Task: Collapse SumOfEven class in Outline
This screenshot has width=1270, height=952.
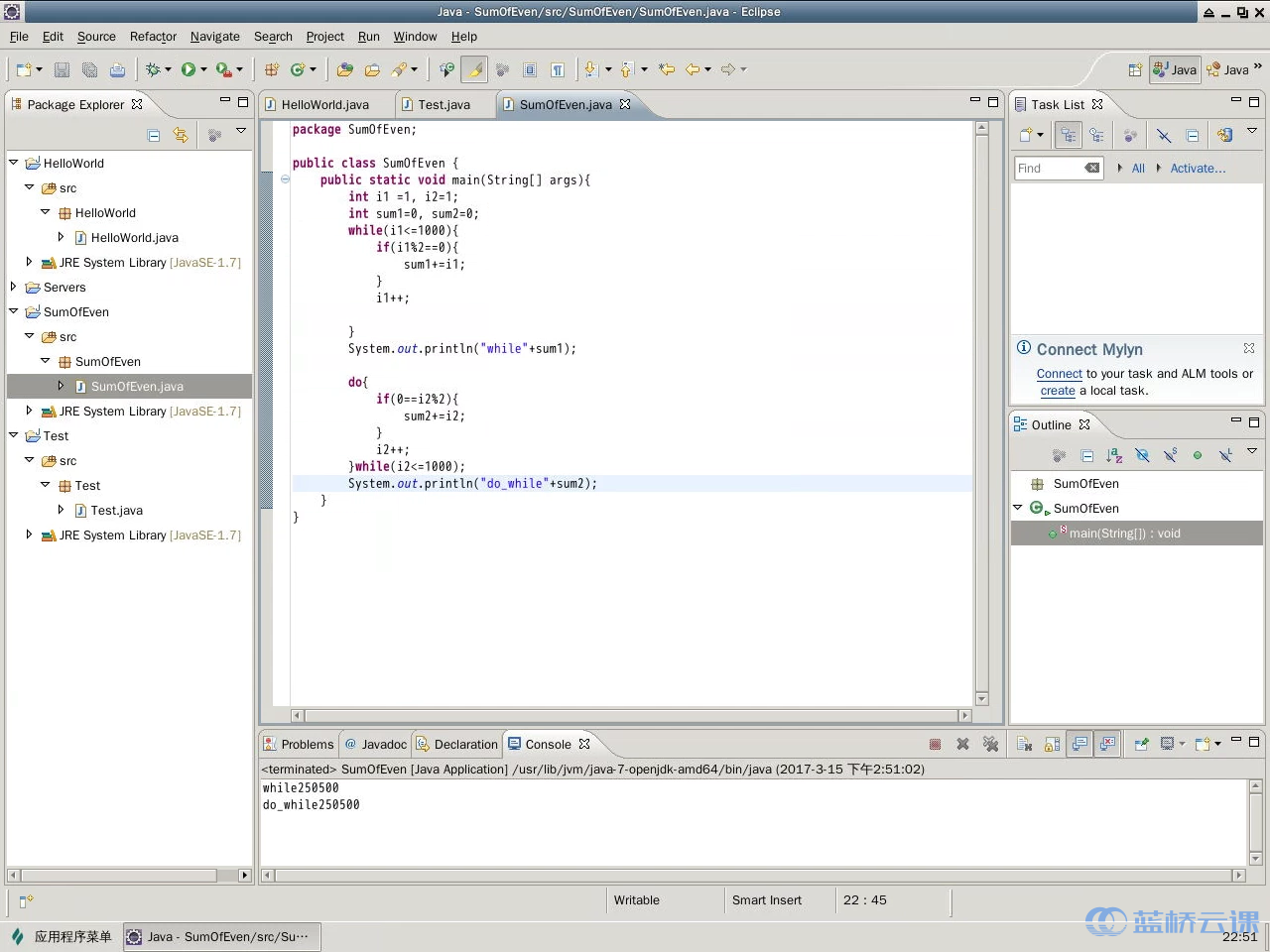Action: pos(1018,507)
